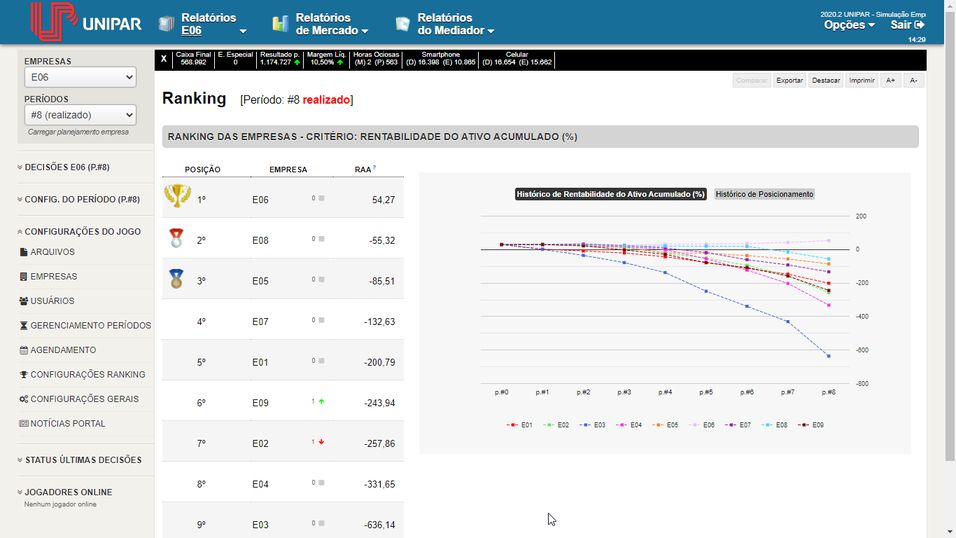Click the Relatórios de Mercado chart icon
The width and height of the screenshot is (956, 538).
tap(280, 24)
